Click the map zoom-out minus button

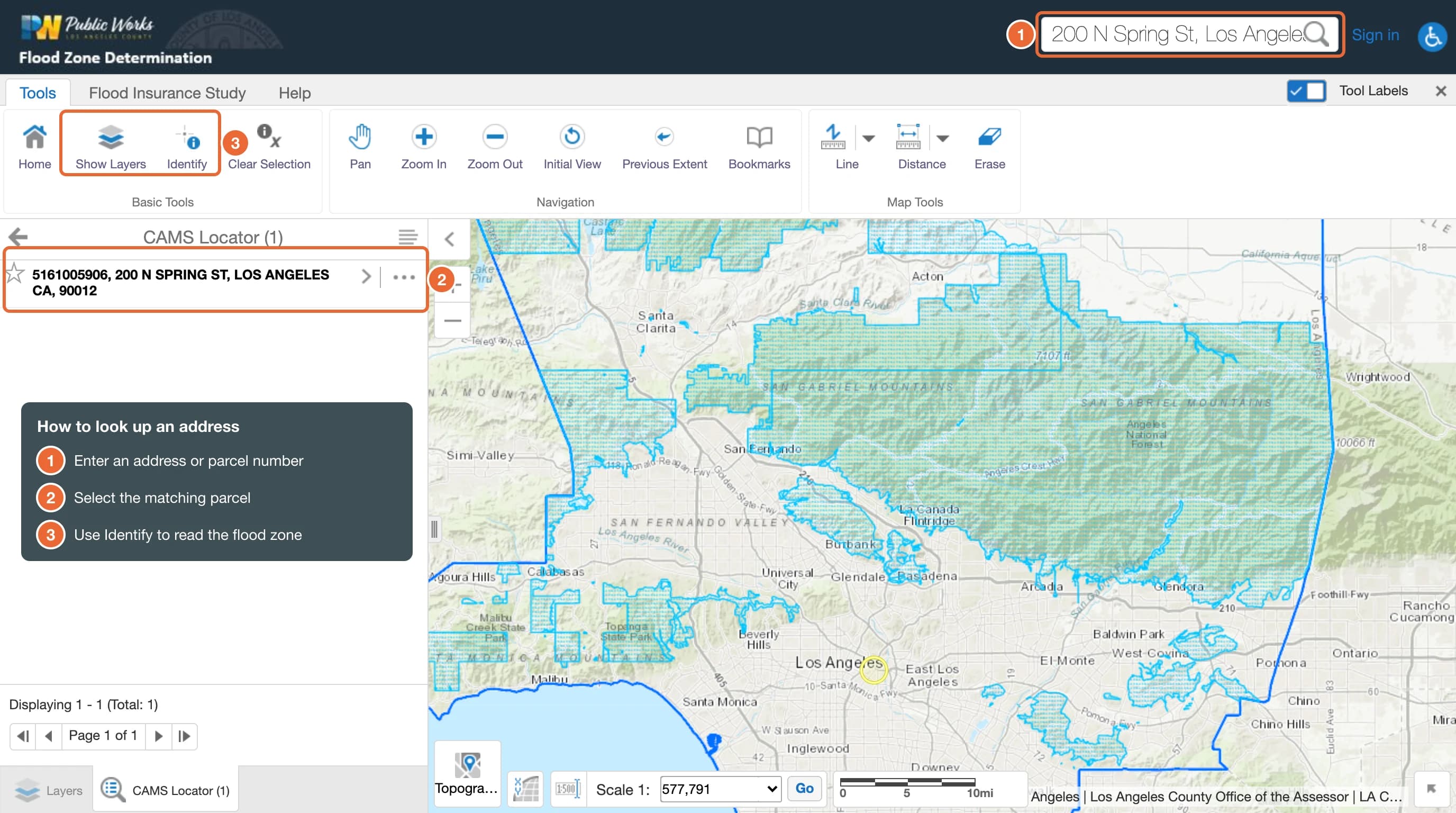click(x=452, y=320)
